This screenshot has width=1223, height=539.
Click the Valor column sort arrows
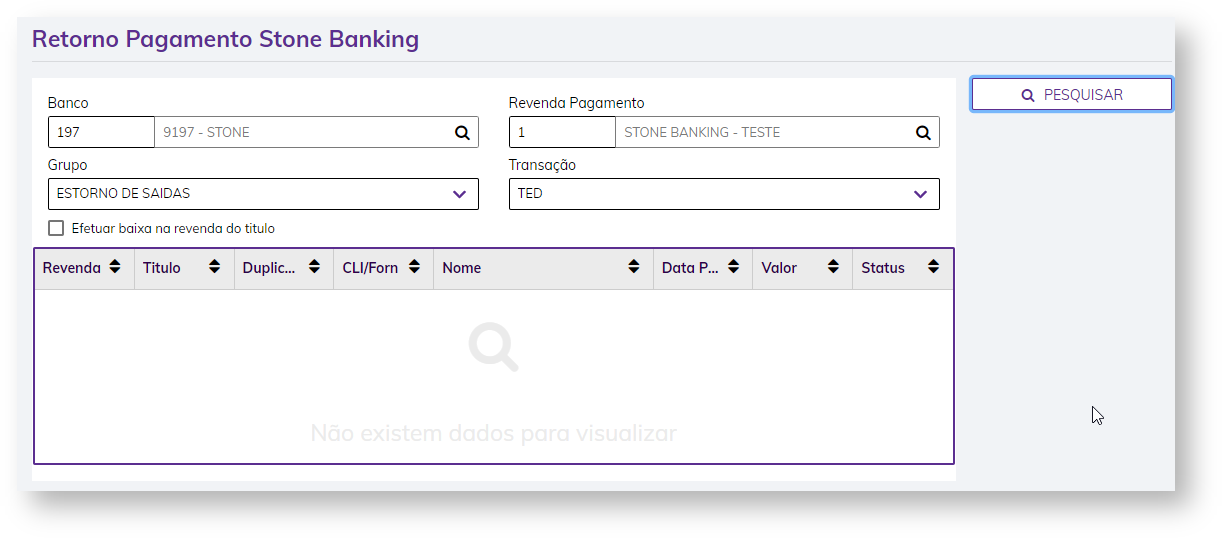tap(834, 268)
